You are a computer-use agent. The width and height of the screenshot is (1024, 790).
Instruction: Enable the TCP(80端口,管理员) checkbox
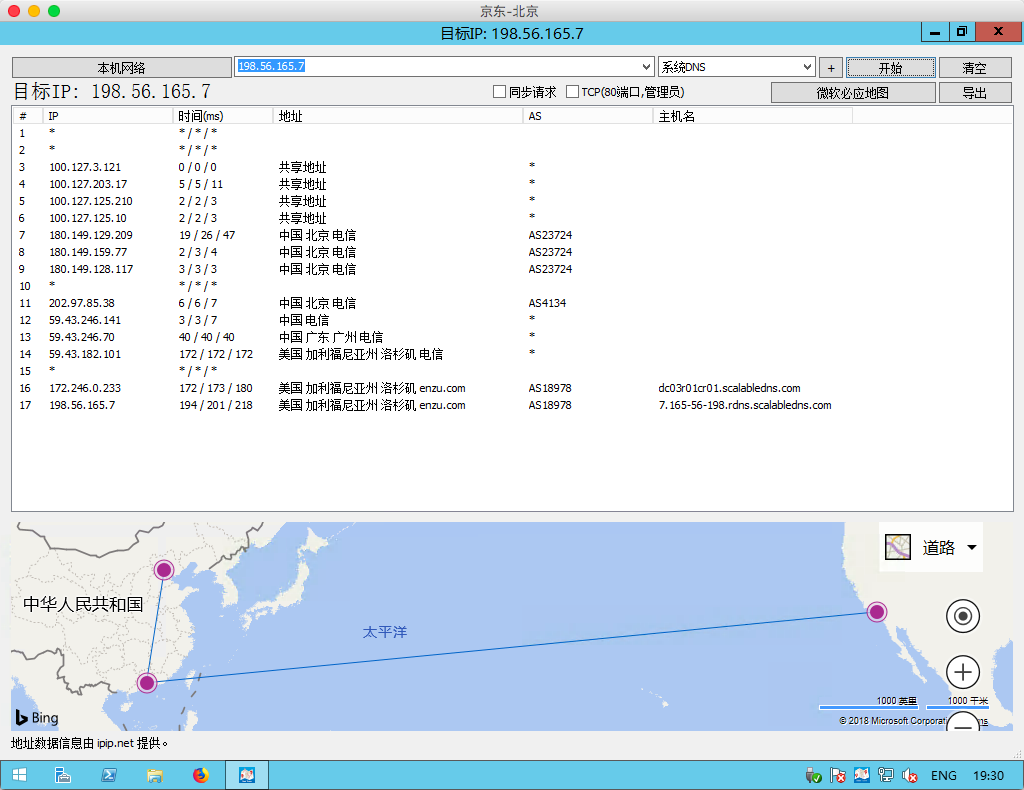572,92
